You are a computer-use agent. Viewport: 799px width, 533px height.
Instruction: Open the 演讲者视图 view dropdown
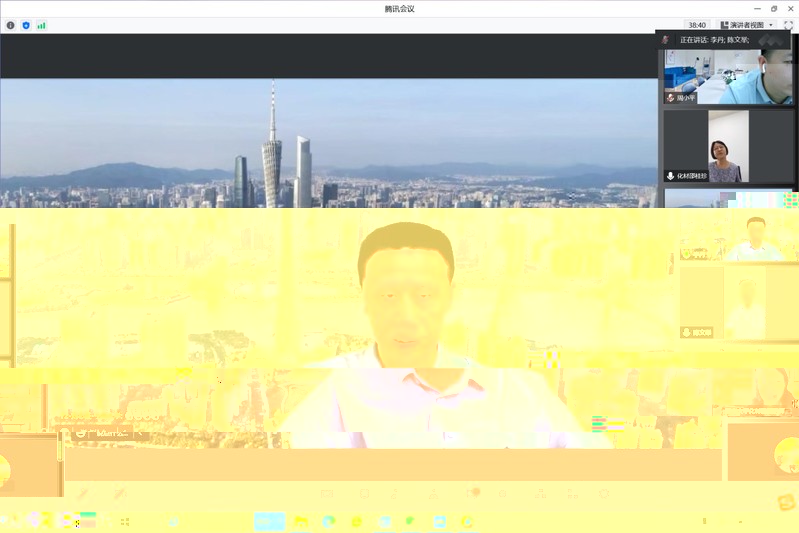[x=746, y=25]
